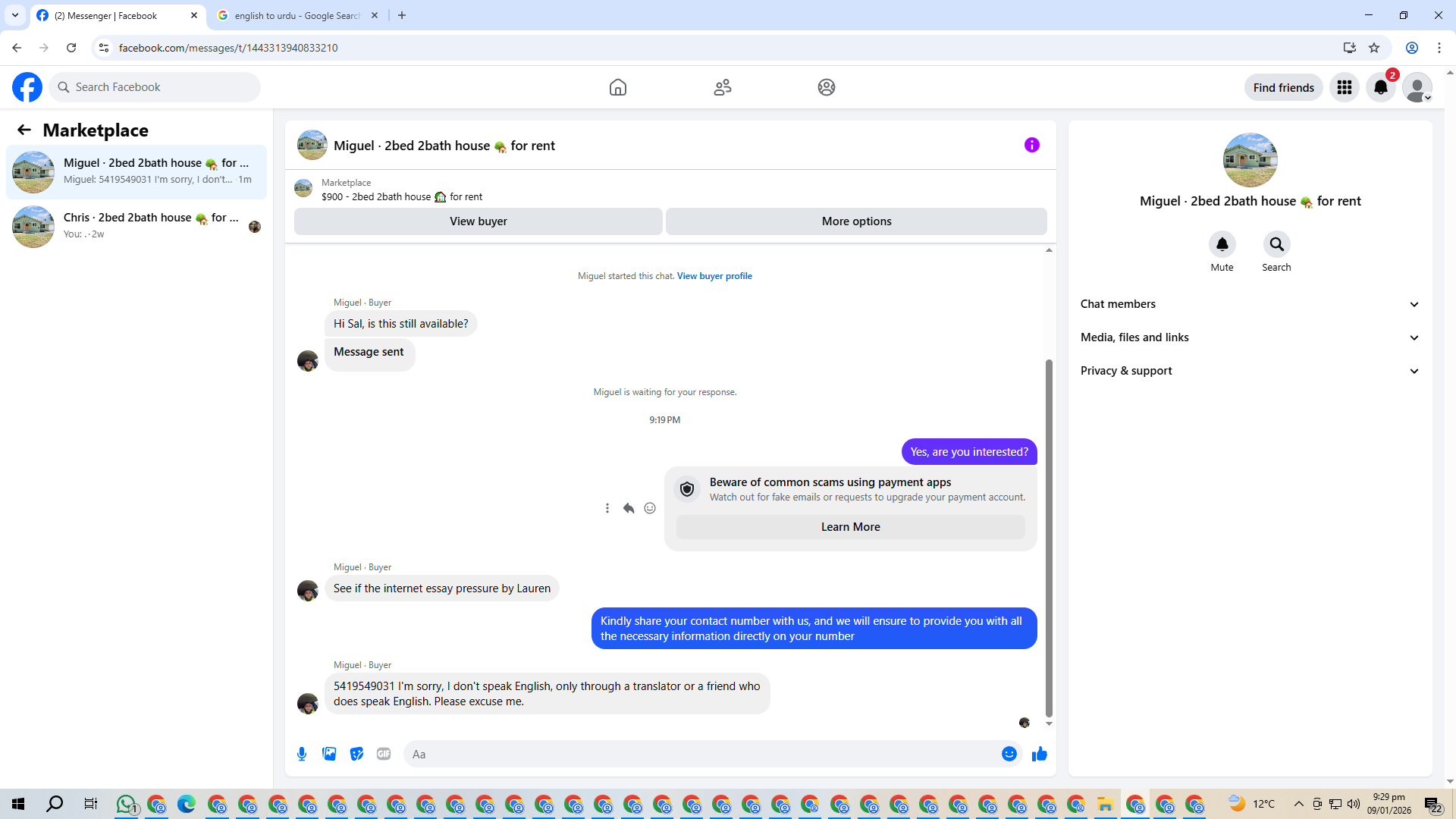Expand the Privacy & support section
The image size is (1456, 819).
pyautogui.click(x=1250, y=371)
